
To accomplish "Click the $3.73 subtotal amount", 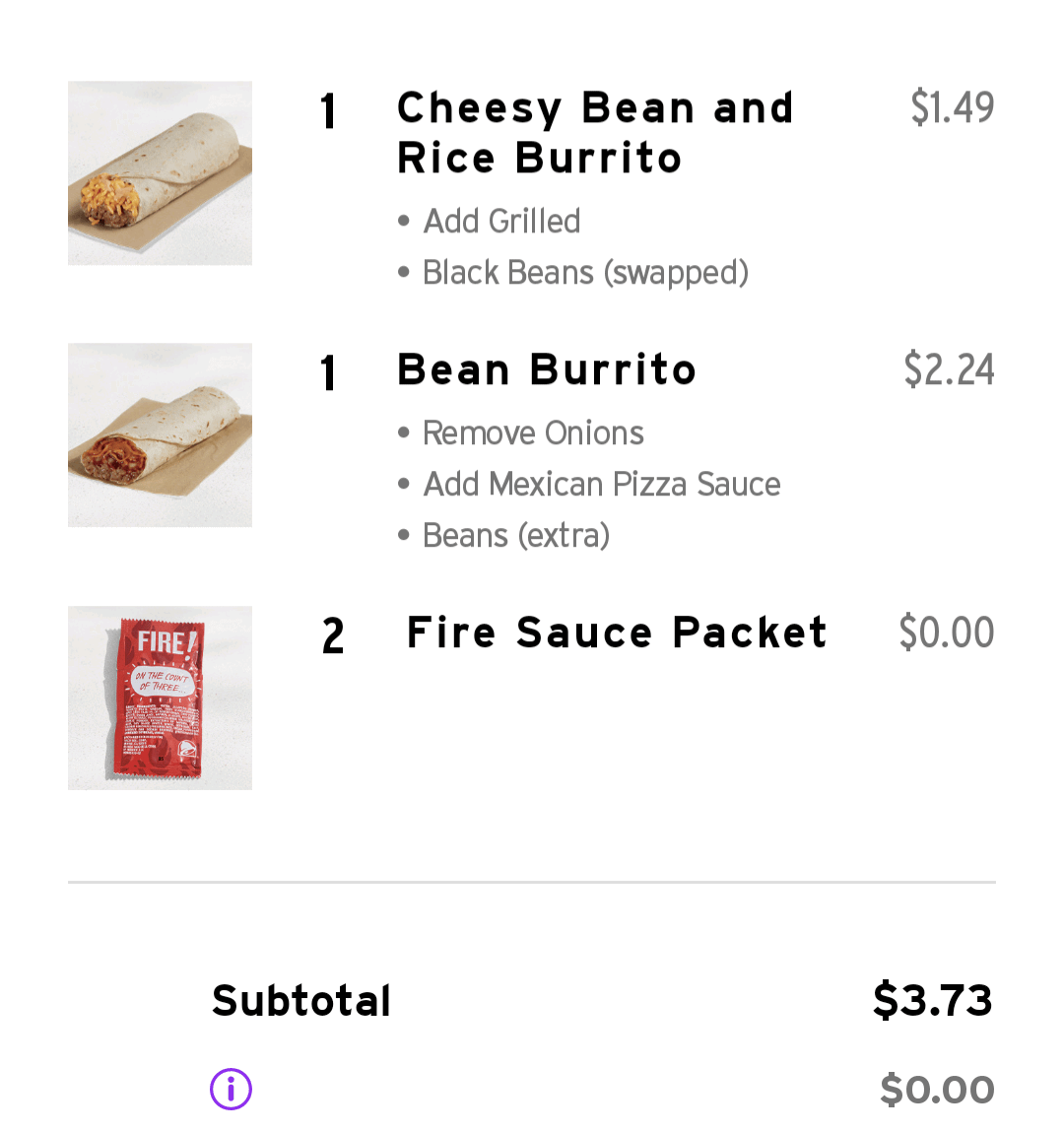I will coord(932,1000).
